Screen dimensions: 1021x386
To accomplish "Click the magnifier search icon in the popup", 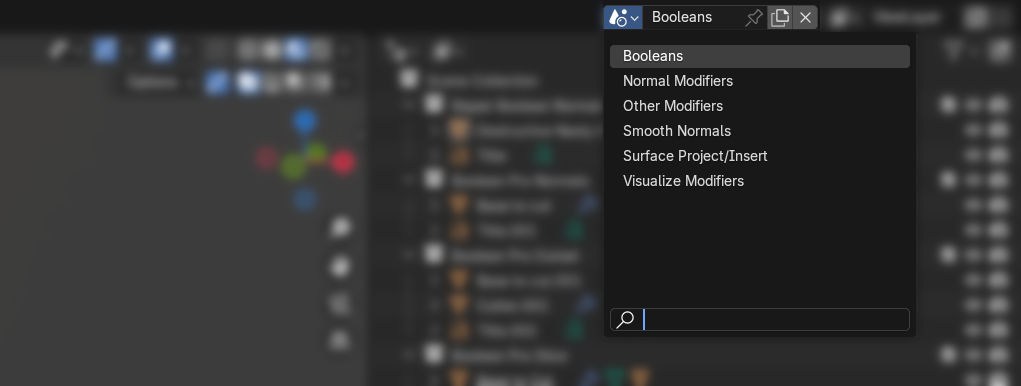I will tap(625, 320).
